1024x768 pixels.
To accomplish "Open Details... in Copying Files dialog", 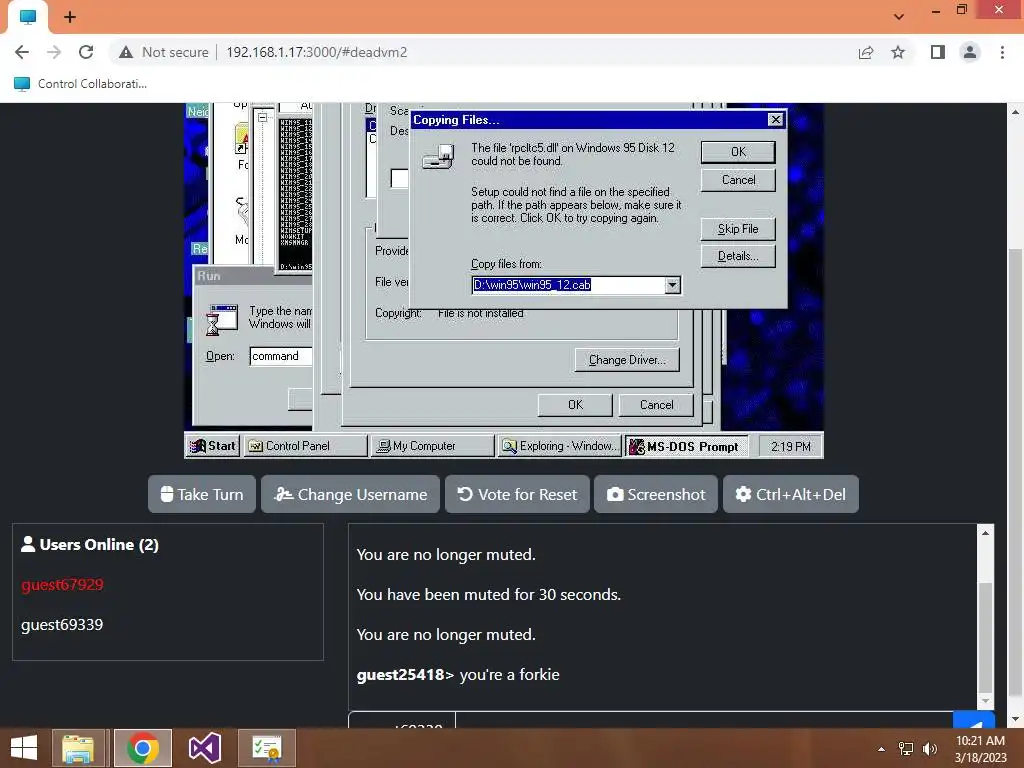I will coord(738,256).
